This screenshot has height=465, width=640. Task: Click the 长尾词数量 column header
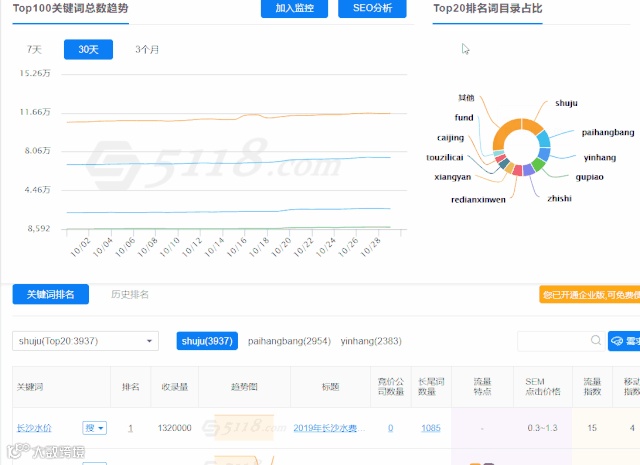(x=431, y=387)
